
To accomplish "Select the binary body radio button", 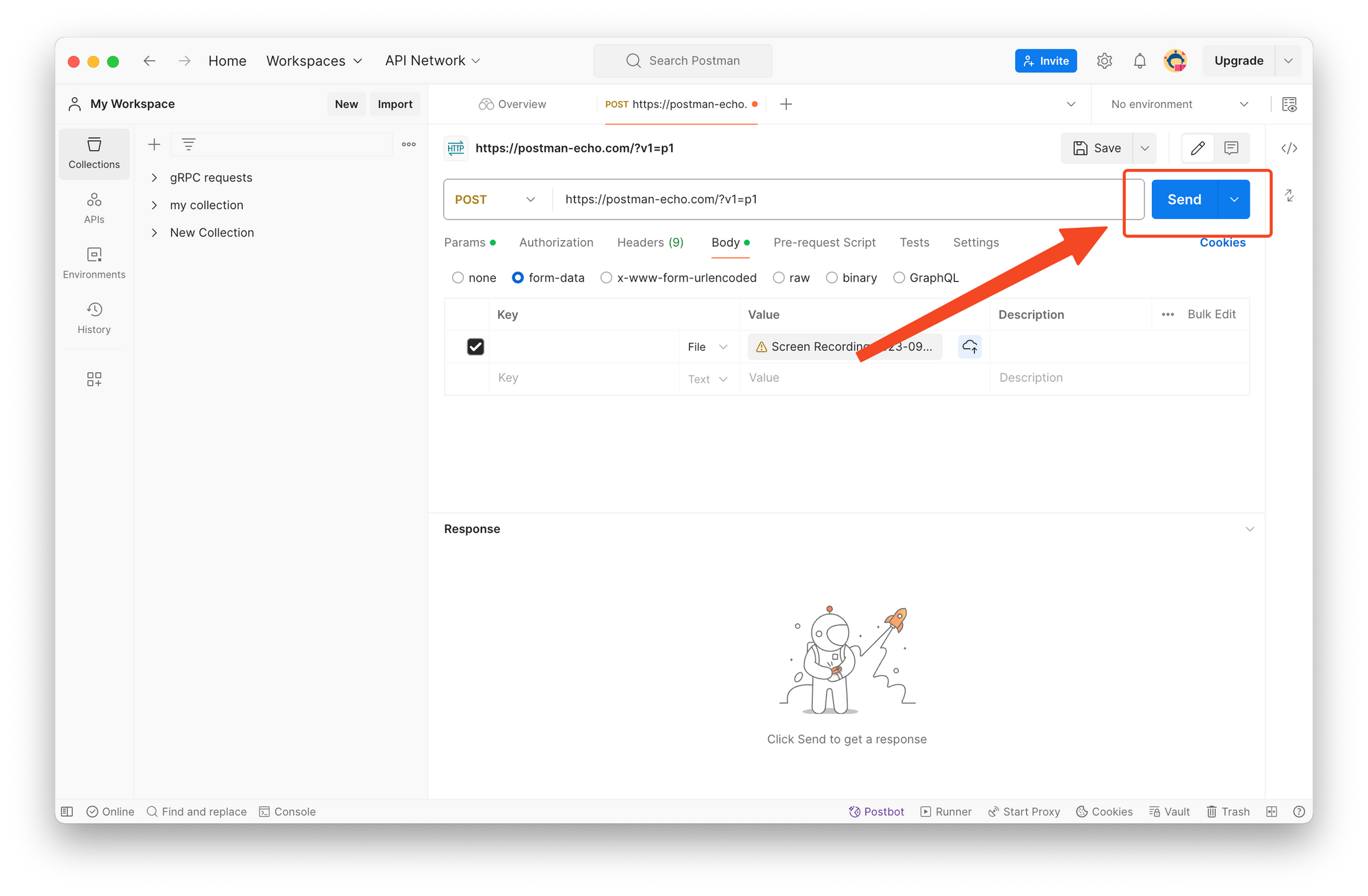I will click(832, 278).
